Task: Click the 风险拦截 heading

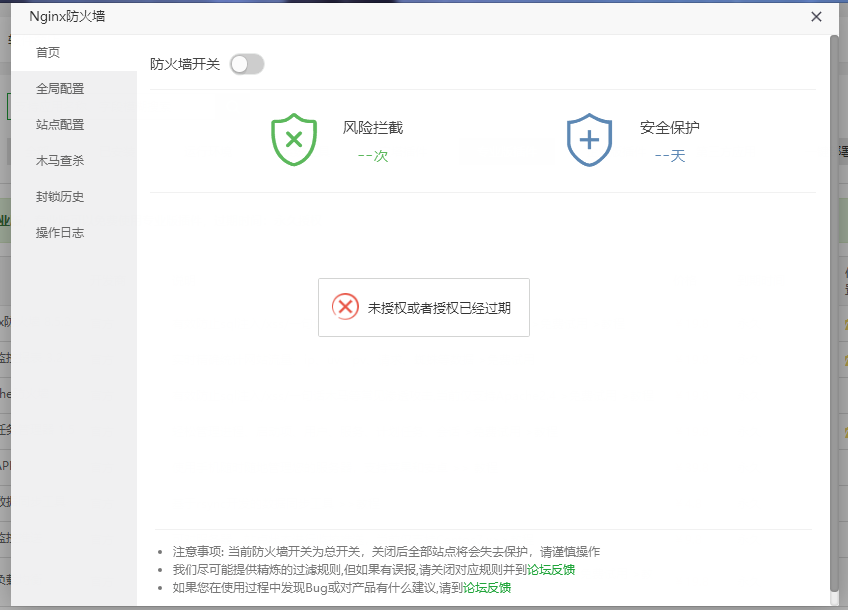Action: click(x=373, y=128)
